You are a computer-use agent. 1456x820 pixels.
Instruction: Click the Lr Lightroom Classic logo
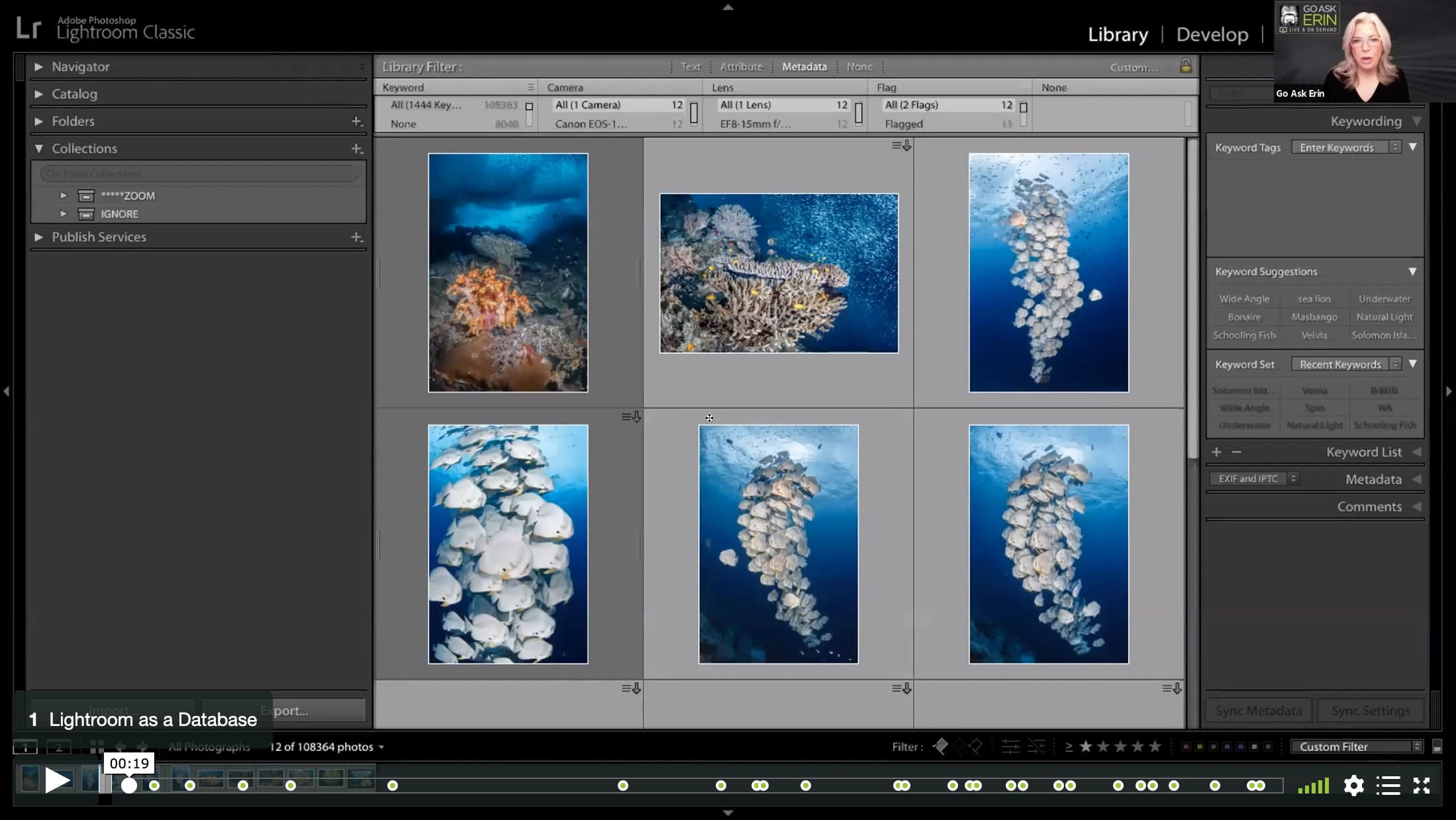coord(106,28)
